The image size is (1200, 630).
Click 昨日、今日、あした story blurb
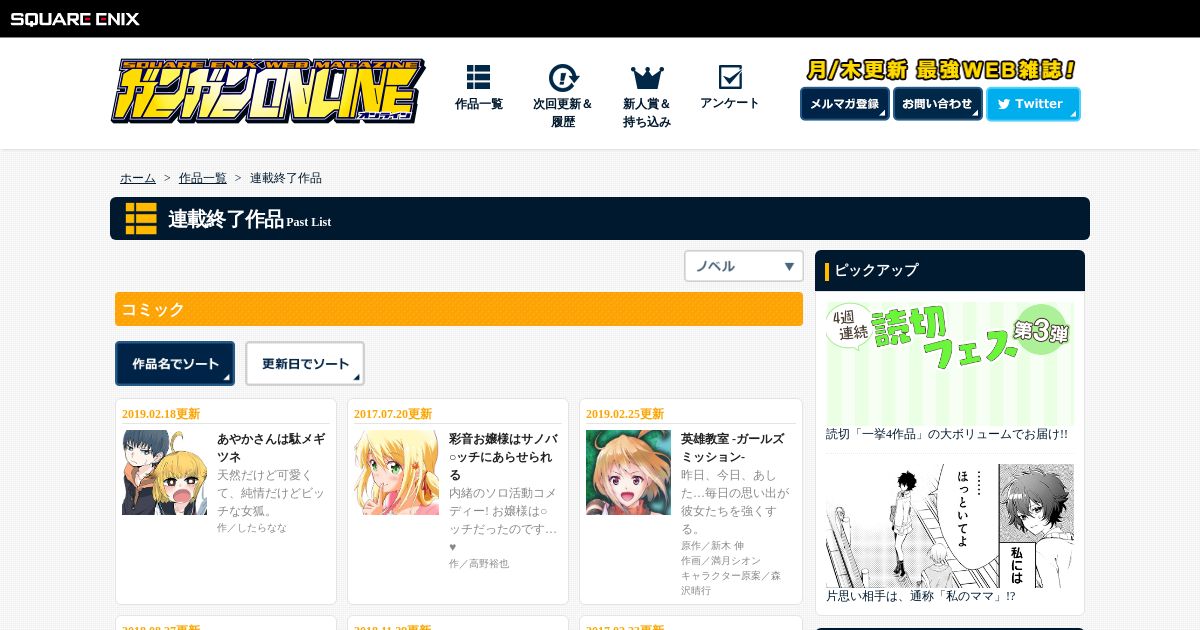735,501
